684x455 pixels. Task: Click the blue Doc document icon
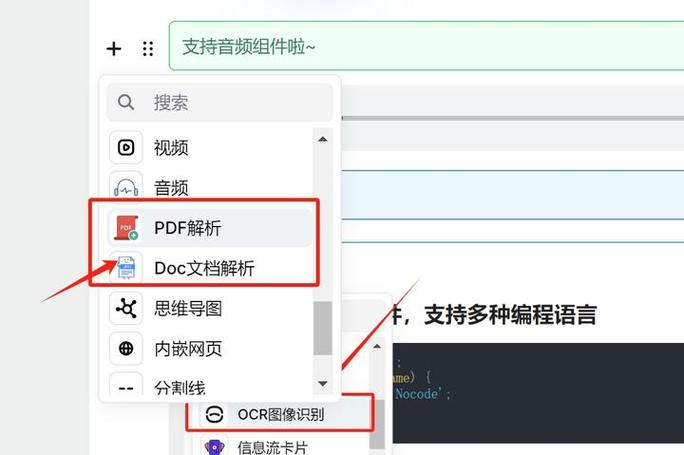[x=126, y=268]
